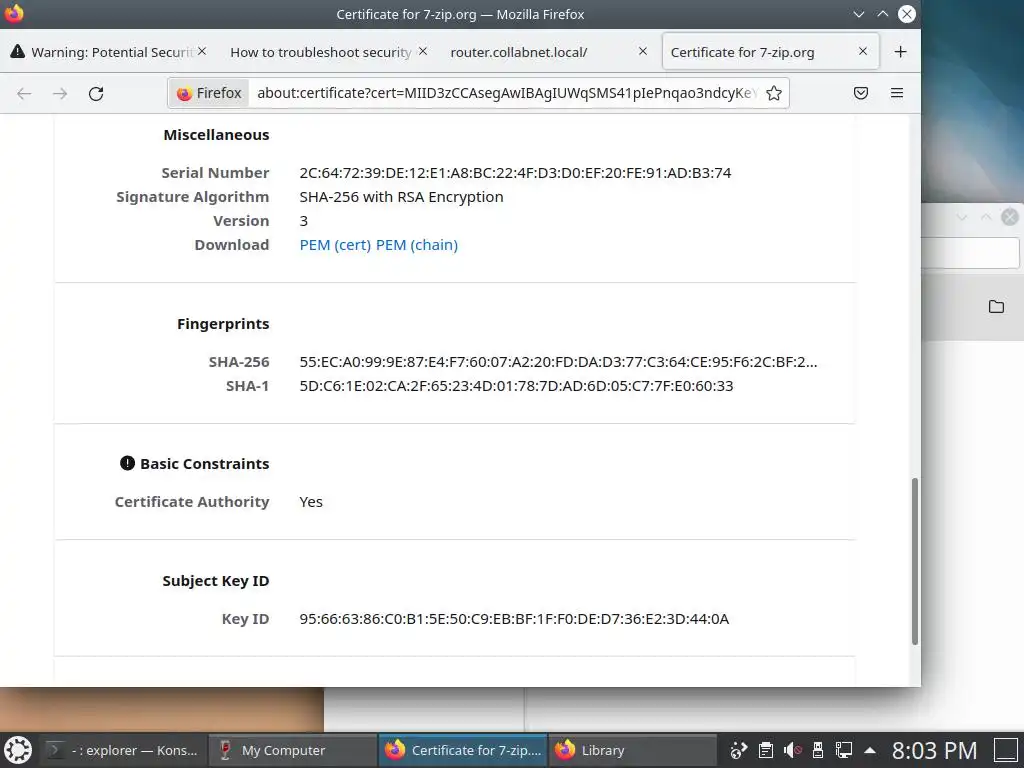The height and width of the screenshot is (768, 1024).
Task: Click the 8:03 PM clock
Action: (935, 750)
